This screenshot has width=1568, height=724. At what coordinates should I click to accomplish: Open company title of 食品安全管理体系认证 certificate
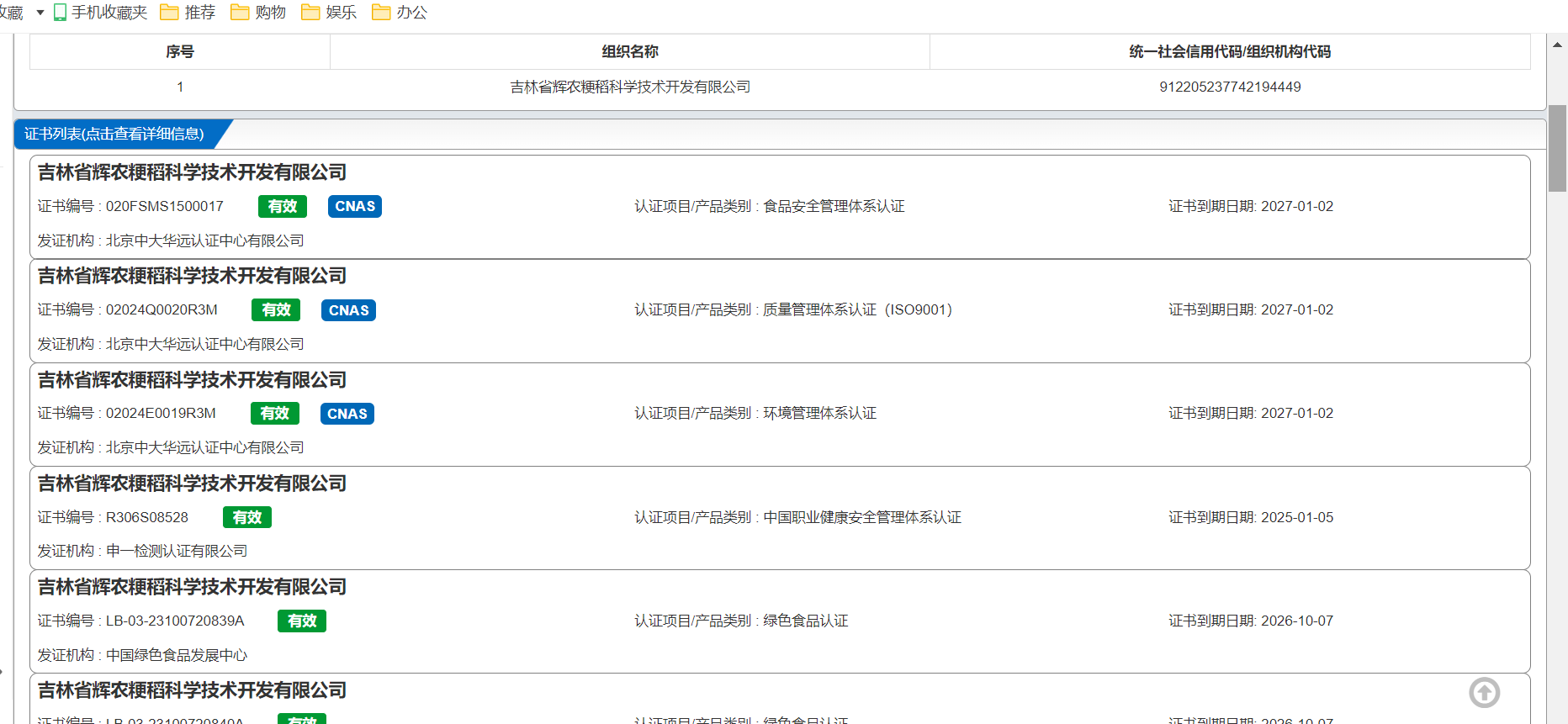193,172
